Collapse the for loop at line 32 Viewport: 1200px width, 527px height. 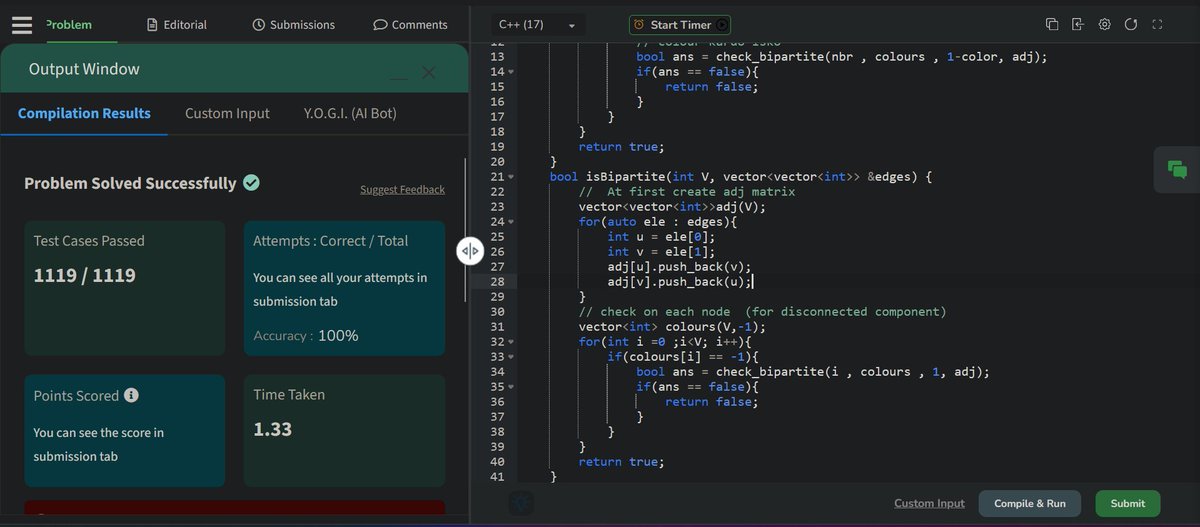[x=512, y=342]
